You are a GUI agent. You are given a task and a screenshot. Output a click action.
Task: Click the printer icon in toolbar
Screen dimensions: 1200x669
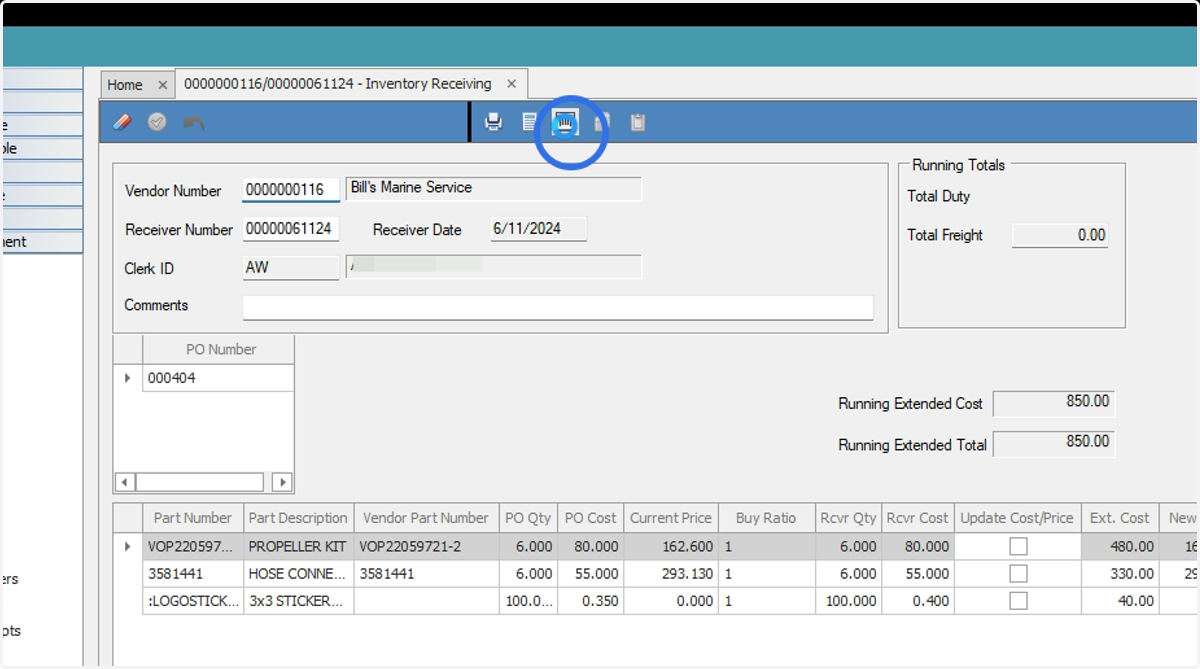click(493, 122)
